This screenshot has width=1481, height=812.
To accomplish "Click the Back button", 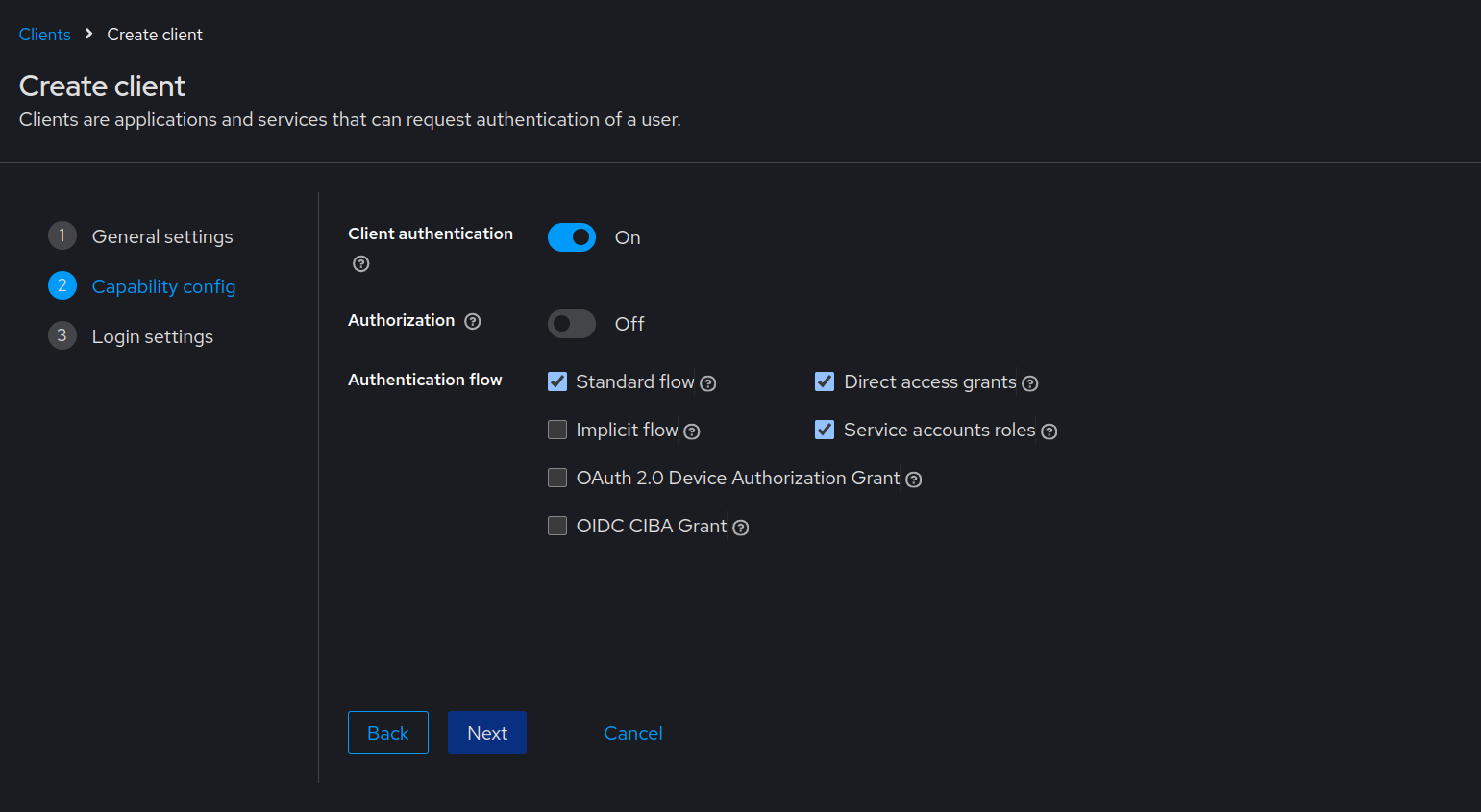I will pos(388,733).
